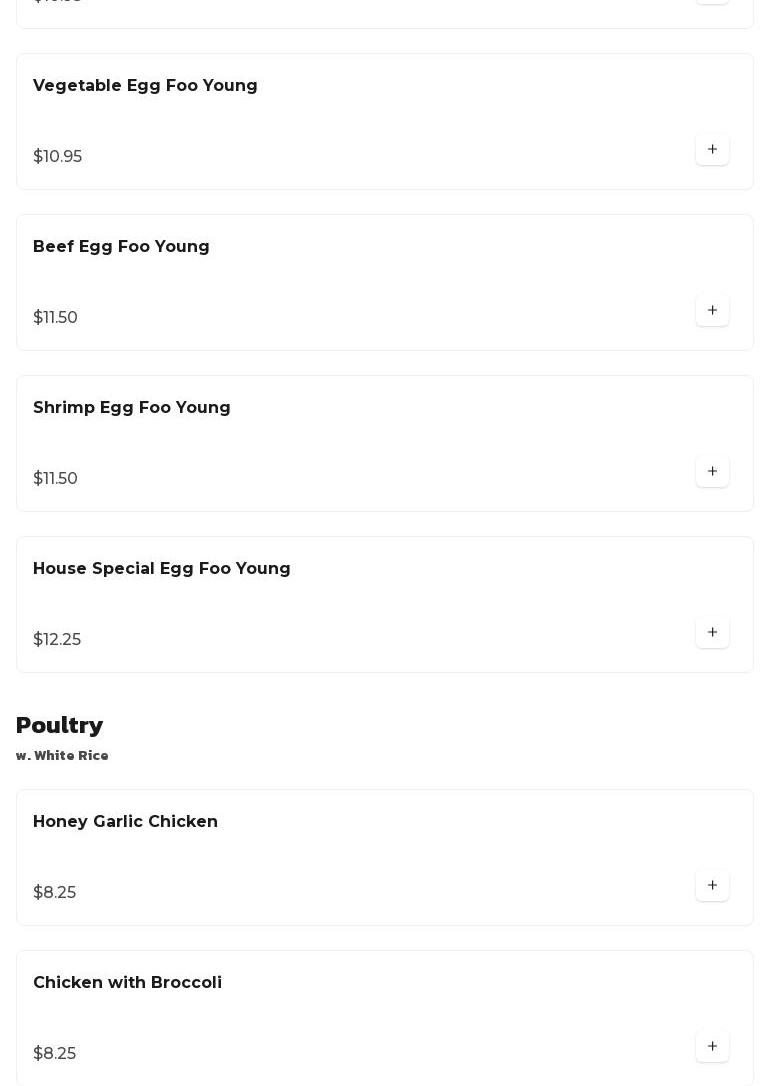Open Beef Egg Foo Young item title
Screen dimensions: 770x1086
click(121, 247)
